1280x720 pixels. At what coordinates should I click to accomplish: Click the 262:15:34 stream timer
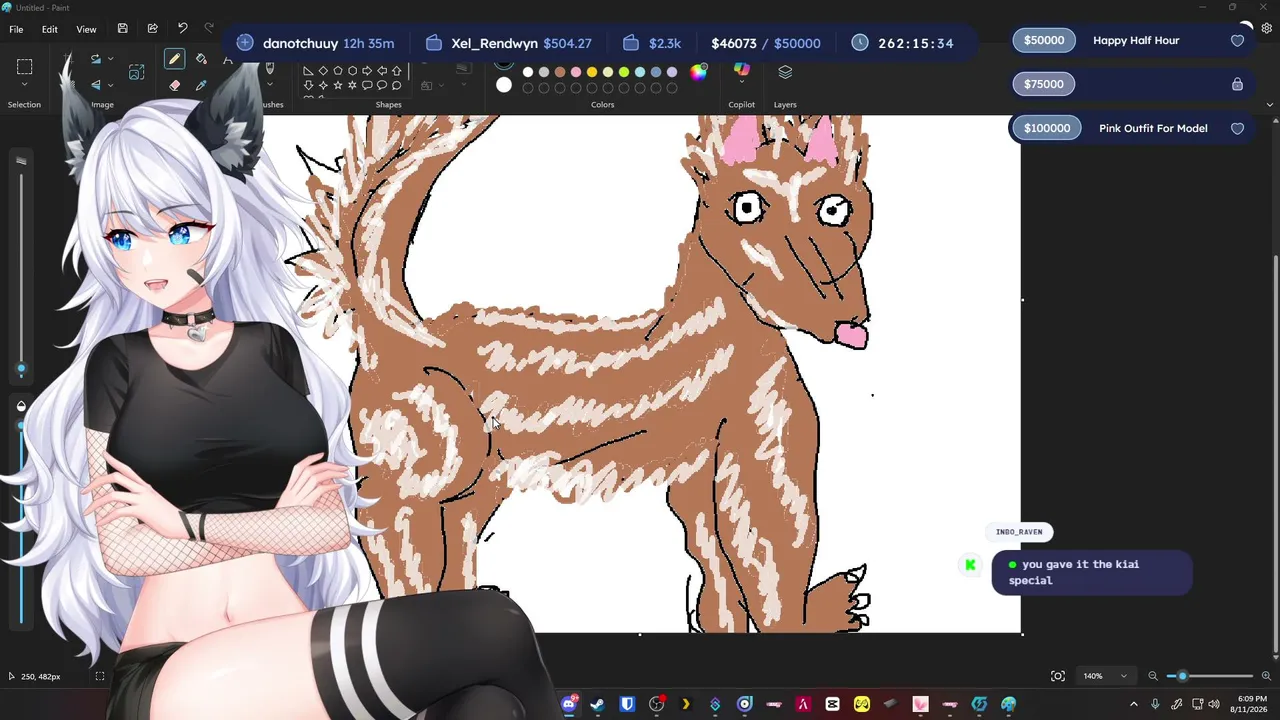(915, 43)
